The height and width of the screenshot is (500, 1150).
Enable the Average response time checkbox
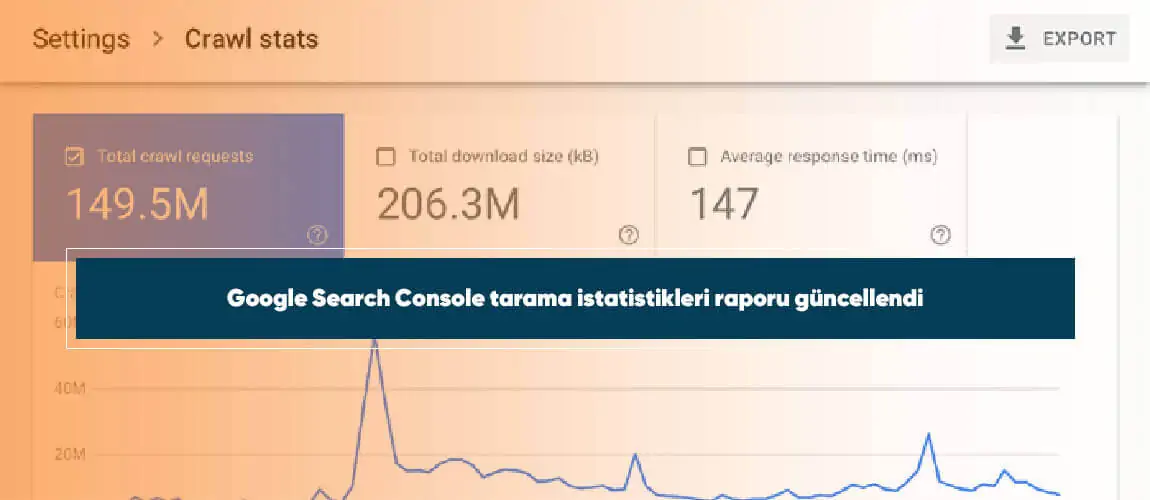pyautogui.click(x=697, y=156)
